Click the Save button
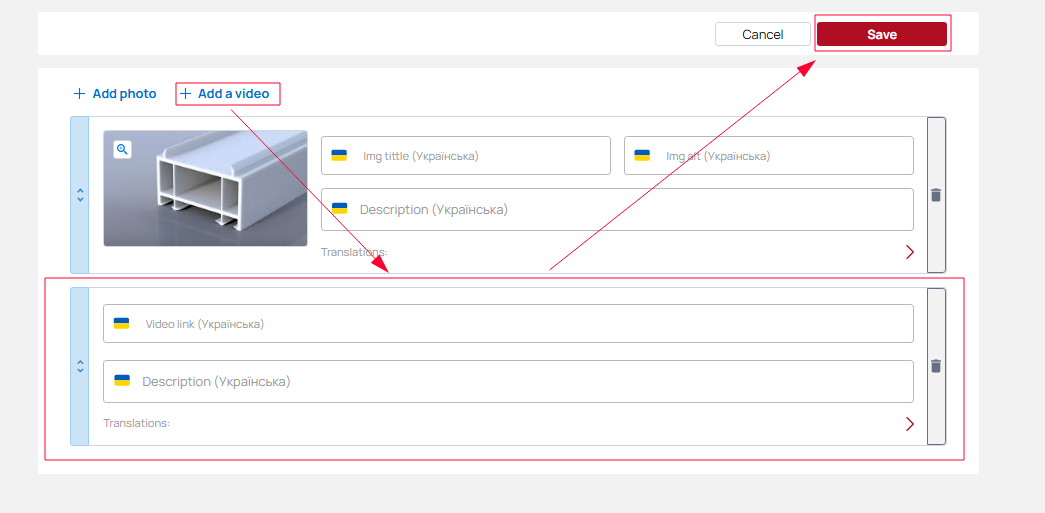Viewport: 1045px width, 513px height. pos(882,34)
